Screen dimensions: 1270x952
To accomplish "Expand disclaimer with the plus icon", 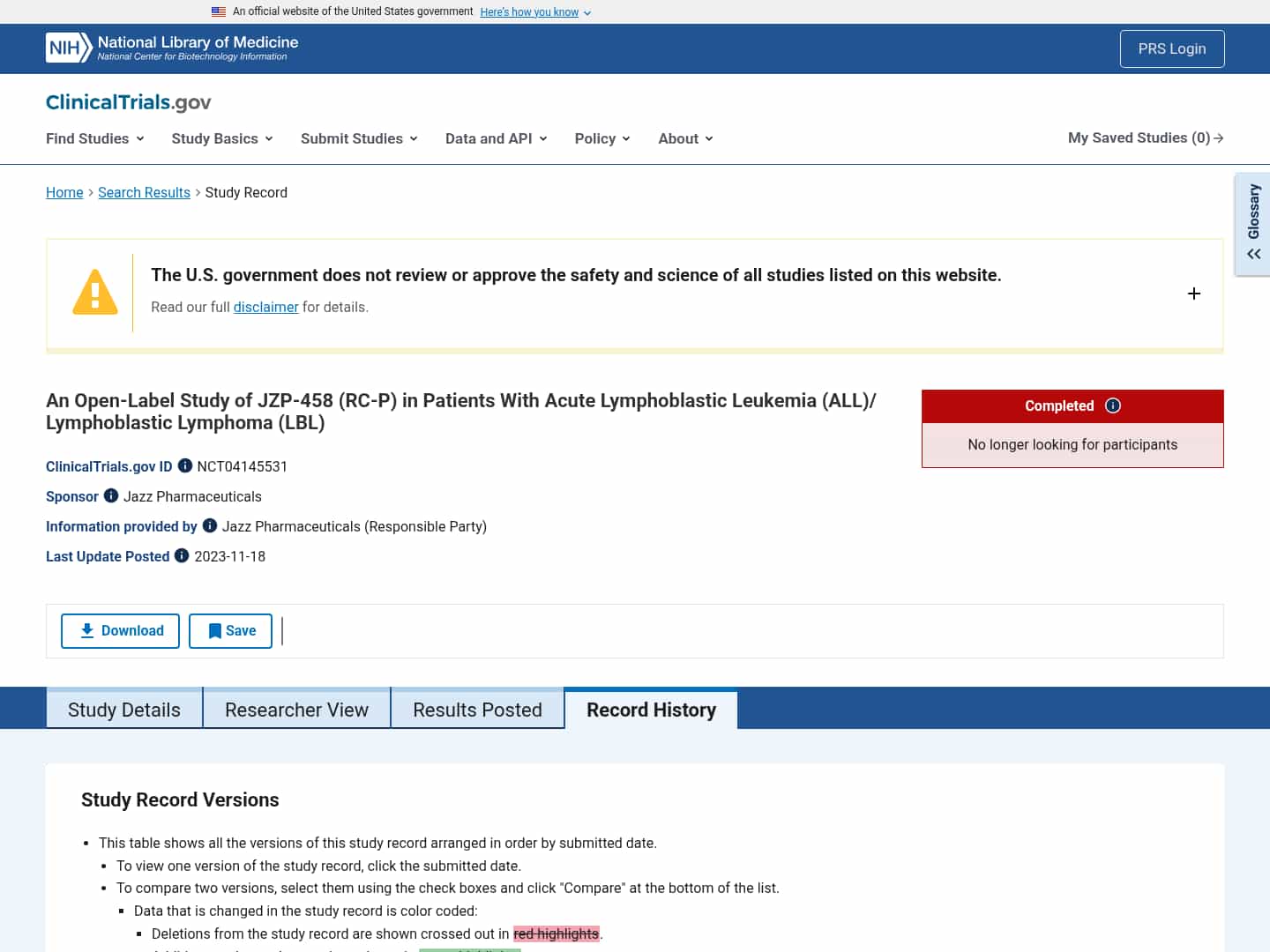I will point(1194,294).
